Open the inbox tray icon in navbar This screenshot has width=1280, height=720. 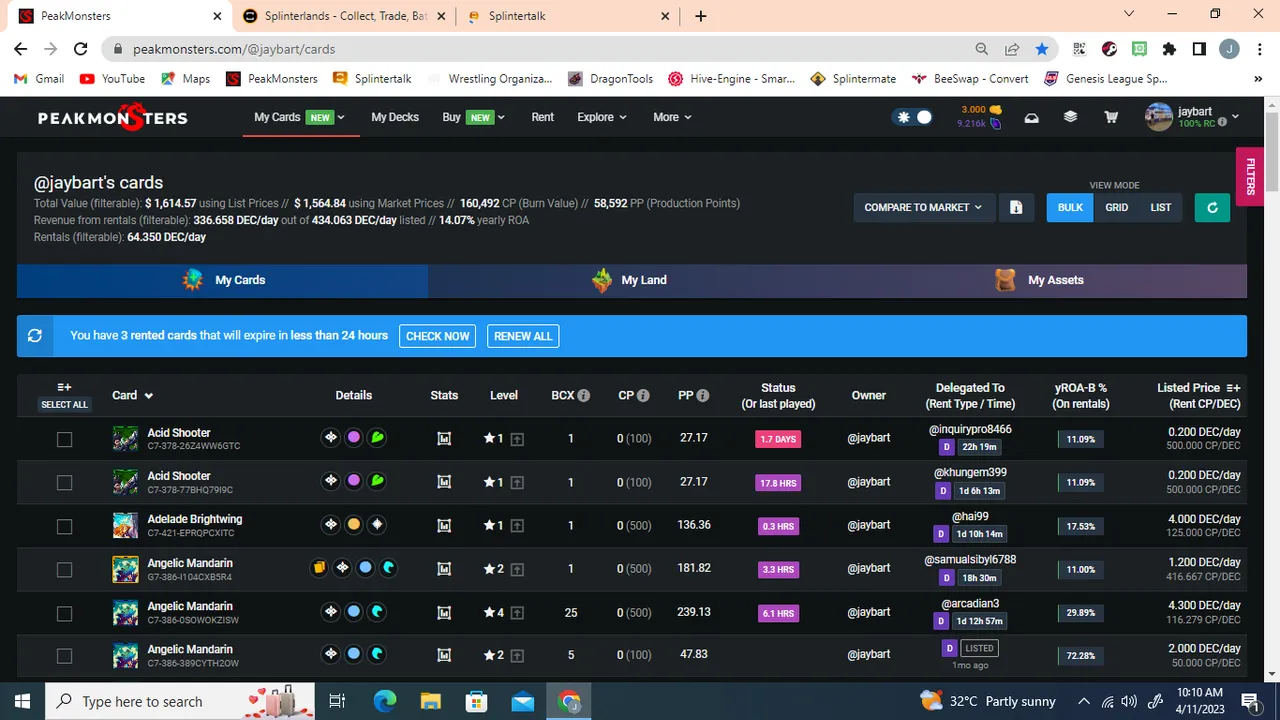click(1032, 118)
